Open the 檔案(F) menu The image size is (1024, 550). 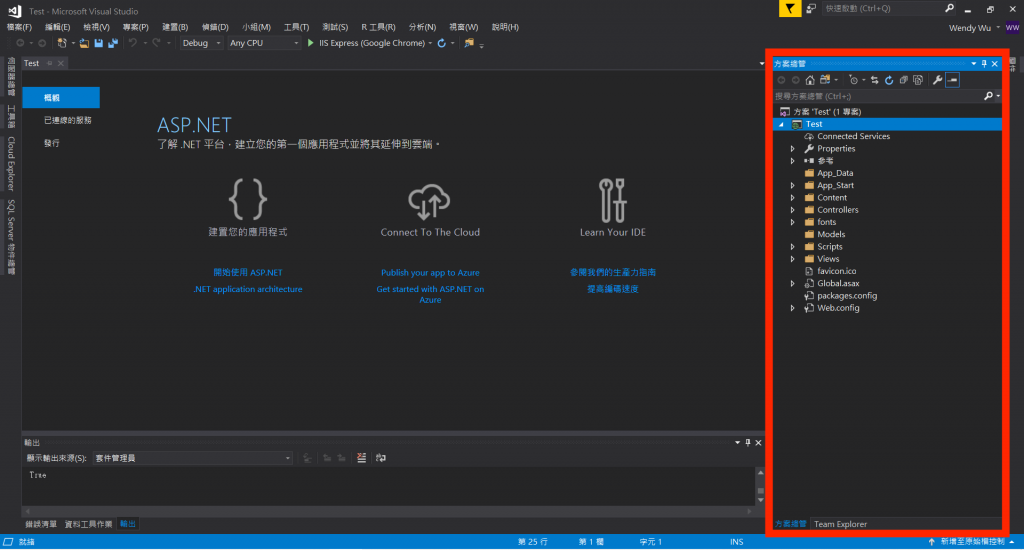point(19,27)
